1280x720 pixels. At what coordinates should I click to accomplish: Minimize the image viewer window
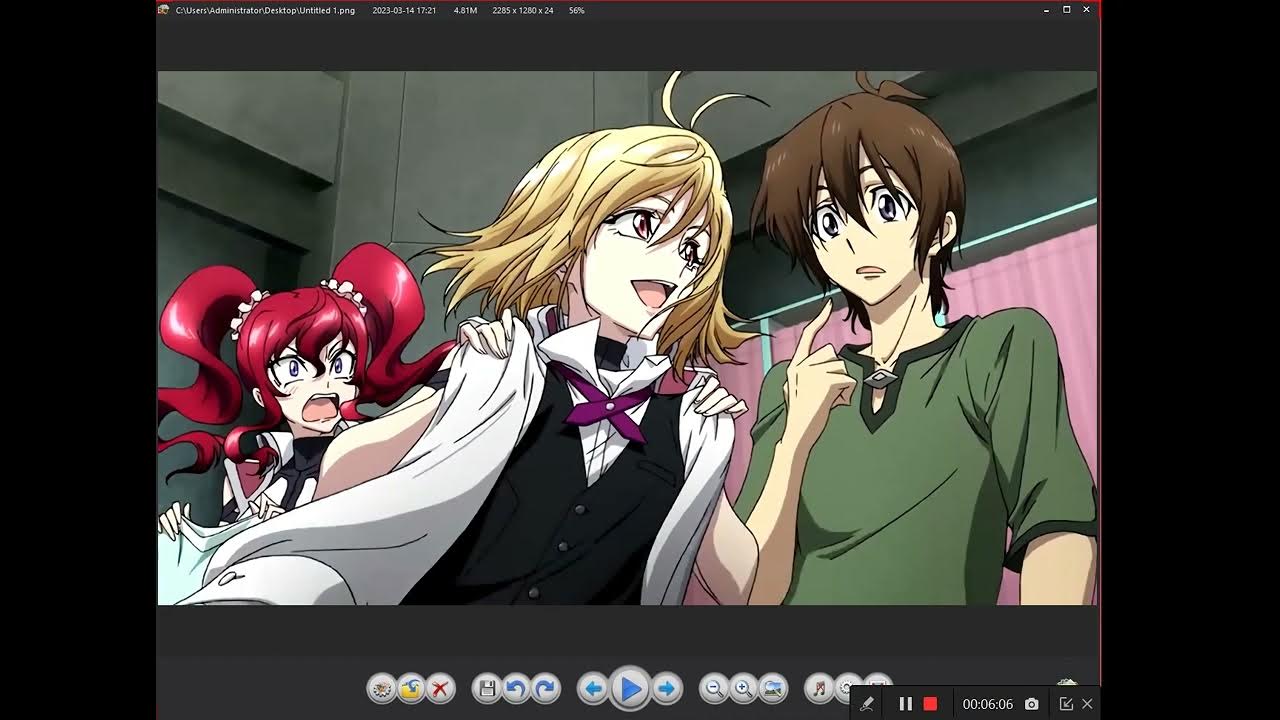click(x=1046, y=10)
